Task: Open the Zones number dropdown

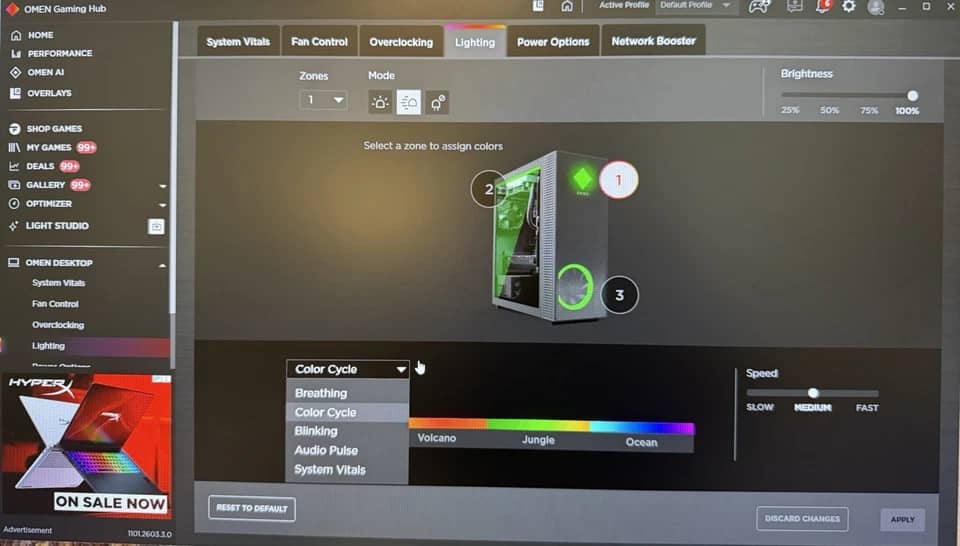Action: [x=323, y=100]
